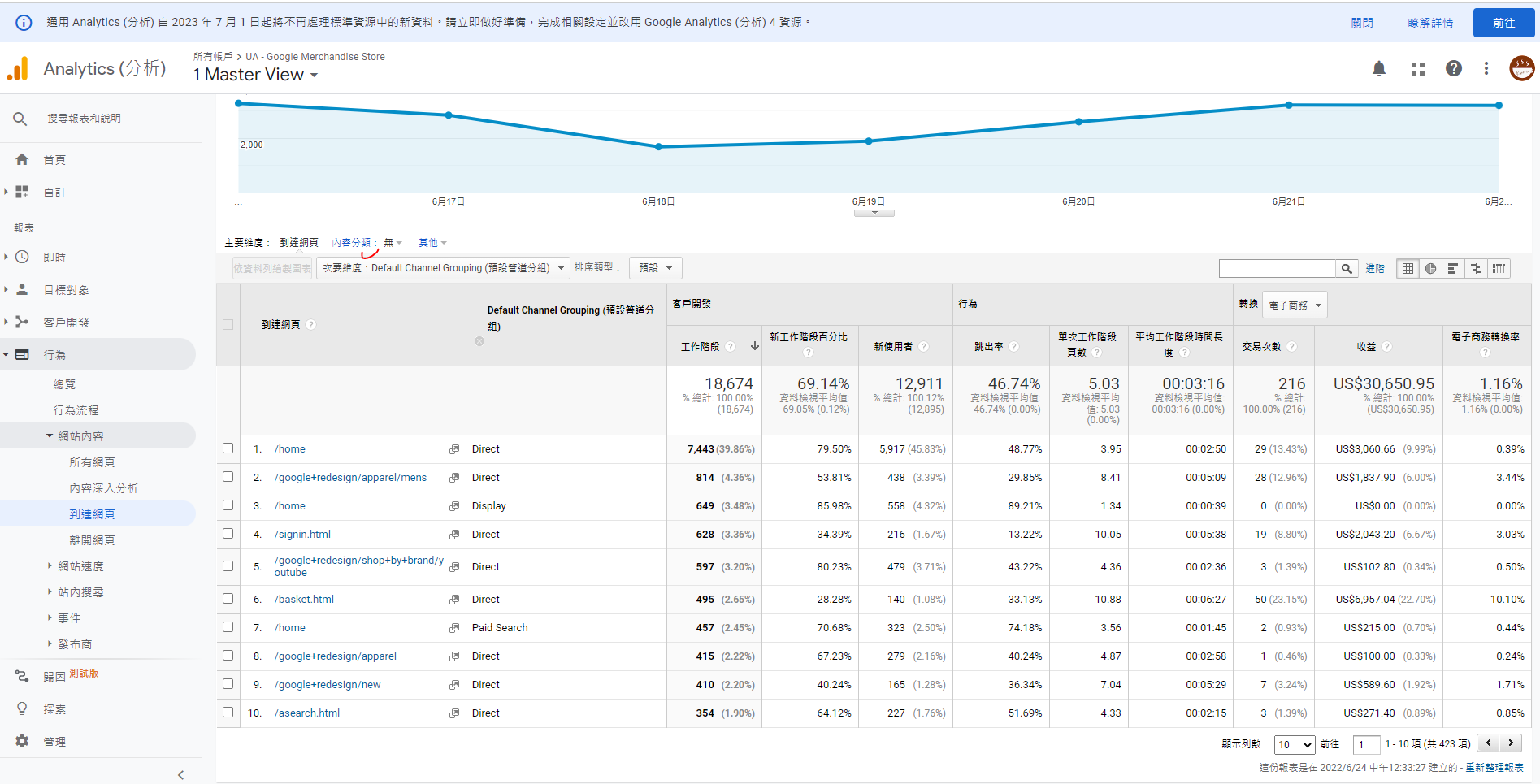The height and width of the screenshot is (784, 1540).
Task: Switch to pie chart percentage view
Action: pos(1430,268)
